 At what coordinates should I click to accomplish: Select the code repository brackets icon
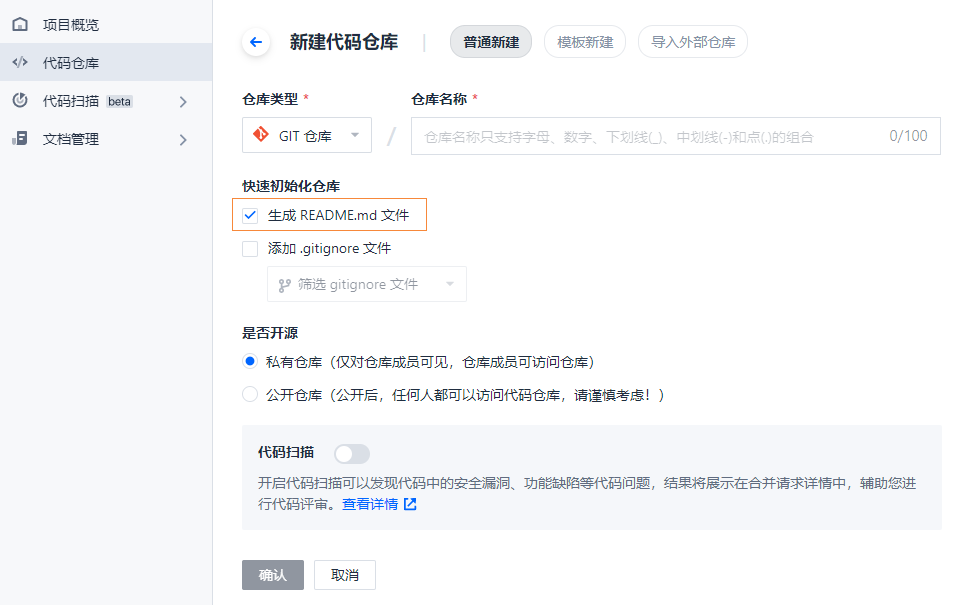(x=20, y=62)
